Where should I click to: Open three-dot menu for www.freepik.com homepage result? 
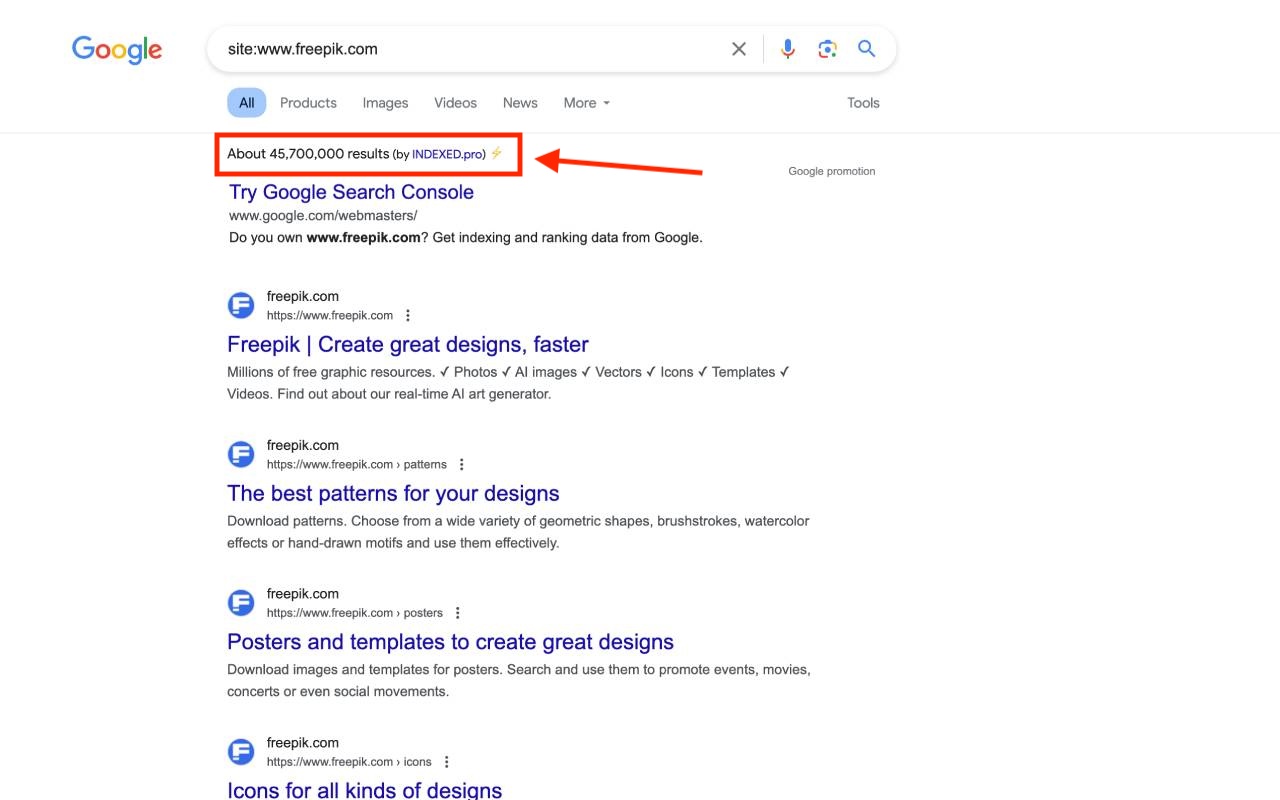tap(407, 316)
